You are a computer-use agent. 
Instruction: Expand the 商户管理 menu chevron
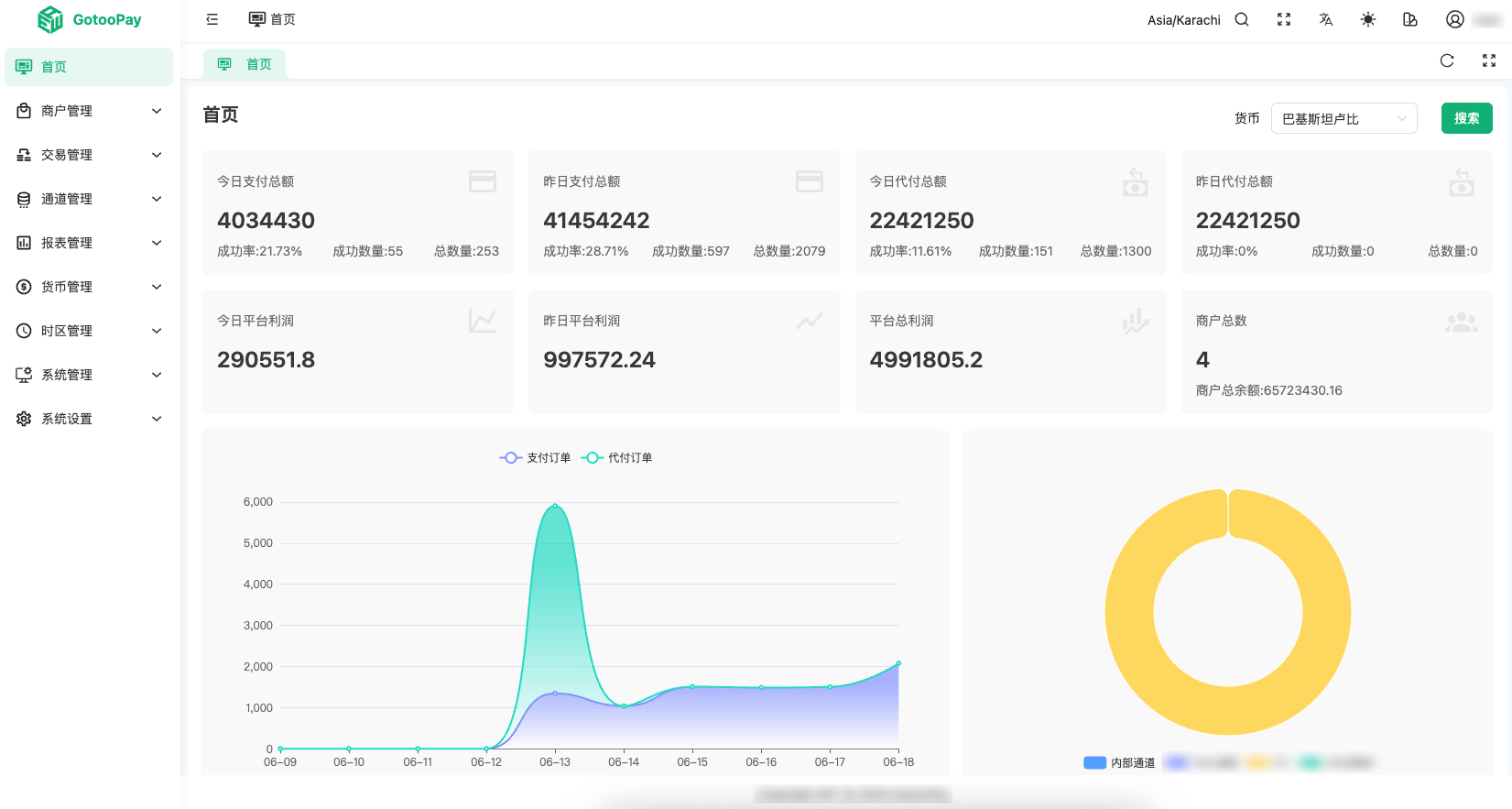tap(157, 111)
